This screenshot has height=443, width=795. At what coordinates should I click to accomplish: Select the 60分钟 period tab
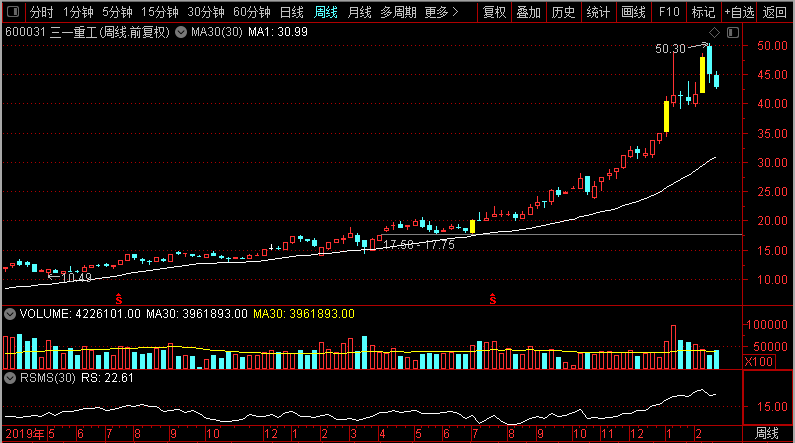coord(251,12)
